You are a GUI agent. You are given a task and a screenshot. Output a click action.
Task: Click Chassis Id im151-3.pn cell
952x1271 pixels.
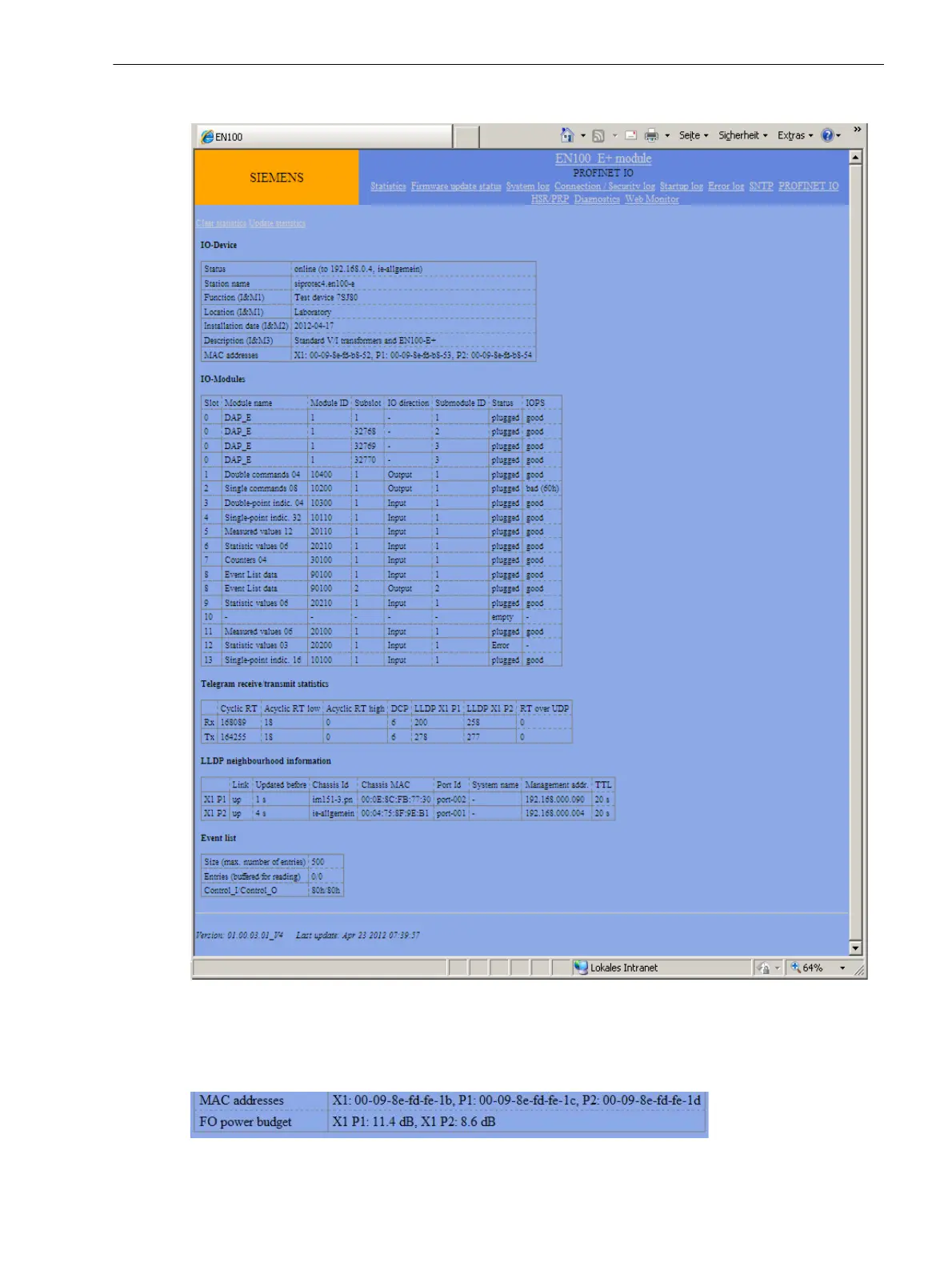[332, 799]
